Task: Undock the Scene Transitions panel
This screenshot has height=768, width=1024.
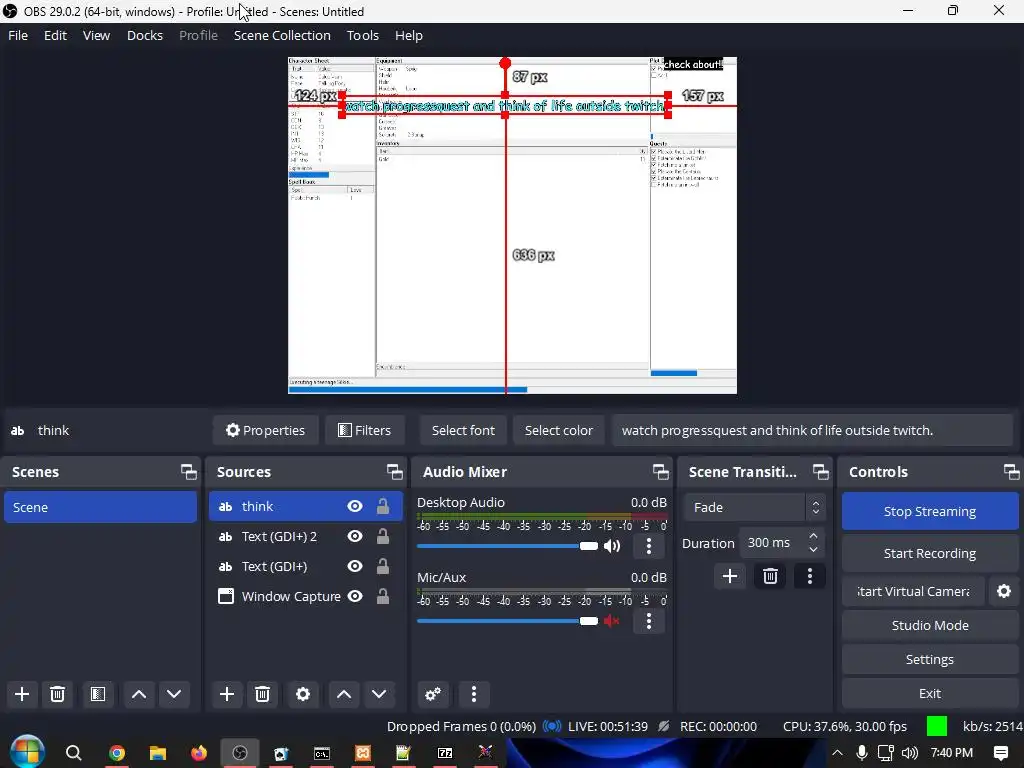Action: point(820,472)
